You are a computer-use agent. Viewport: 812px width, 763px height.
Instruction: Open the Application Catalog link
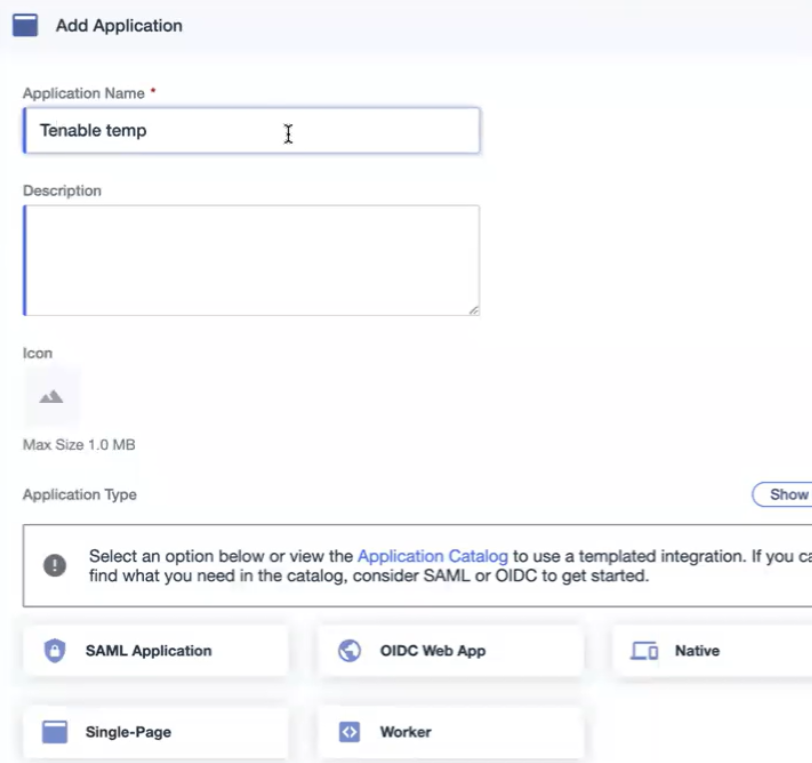433,556
